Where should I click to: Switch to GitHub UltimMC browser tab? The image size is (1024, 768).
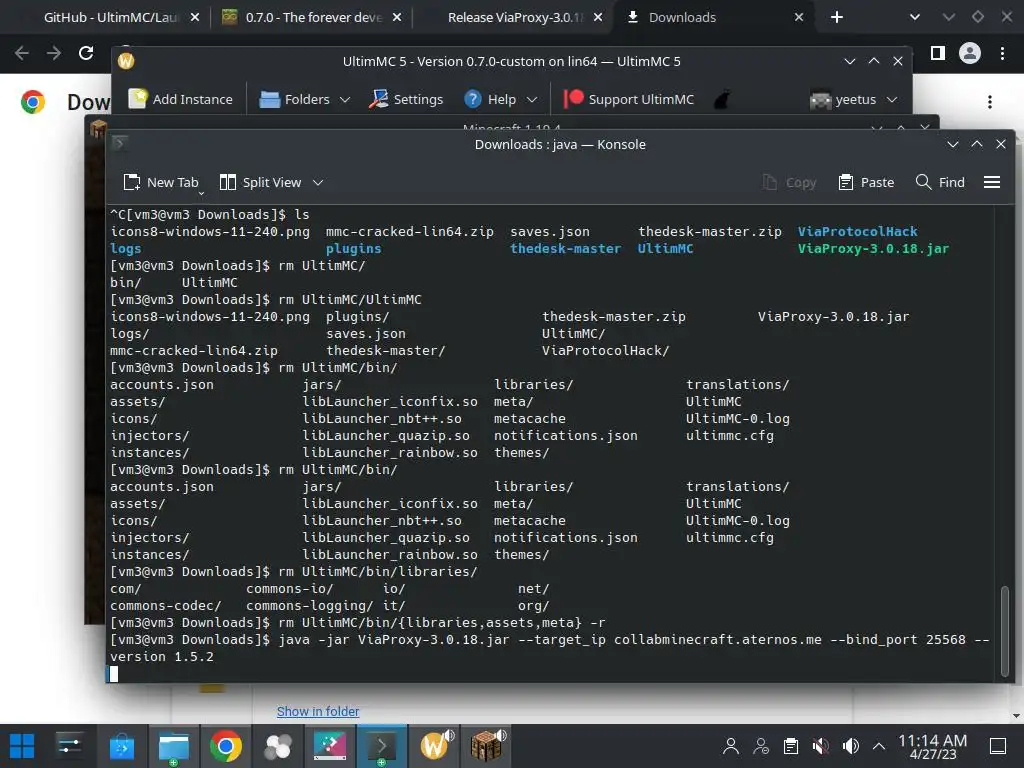(x=112, y=18)
